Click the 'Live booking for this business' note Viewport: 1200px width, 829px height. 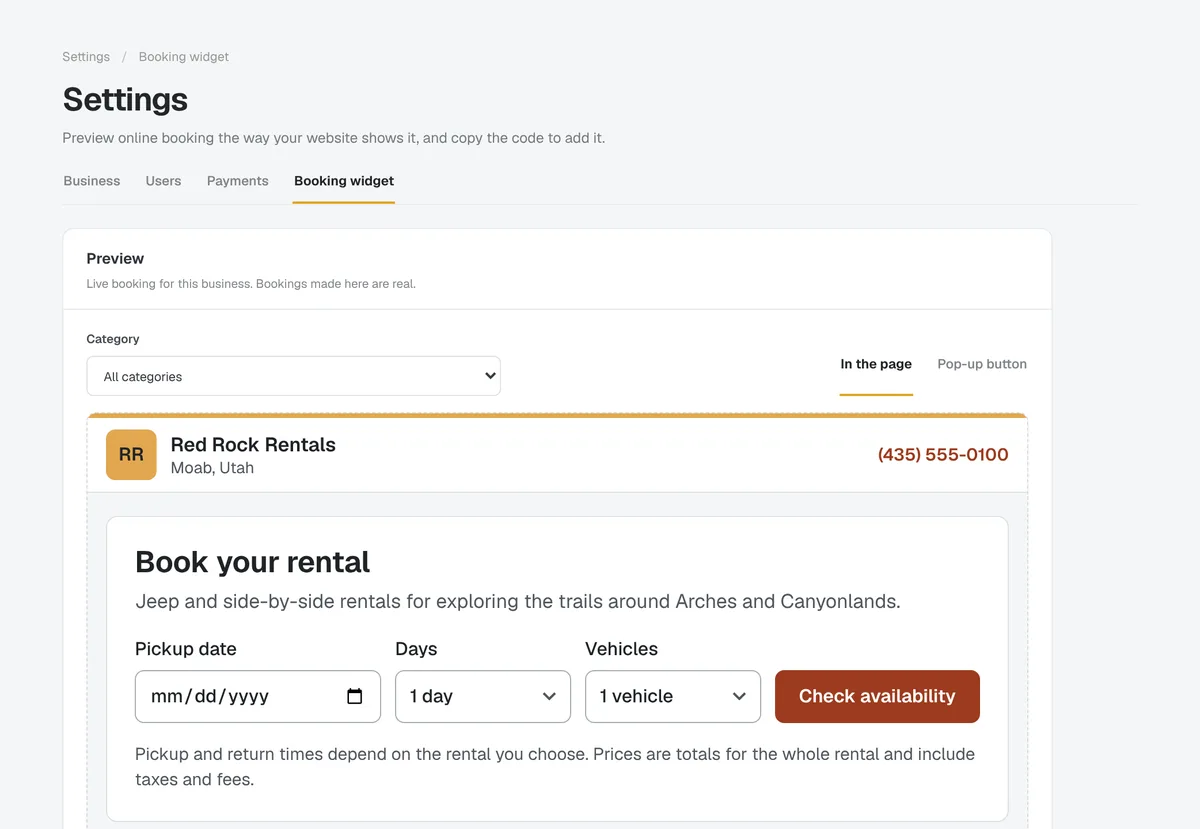tap(251, 284)
